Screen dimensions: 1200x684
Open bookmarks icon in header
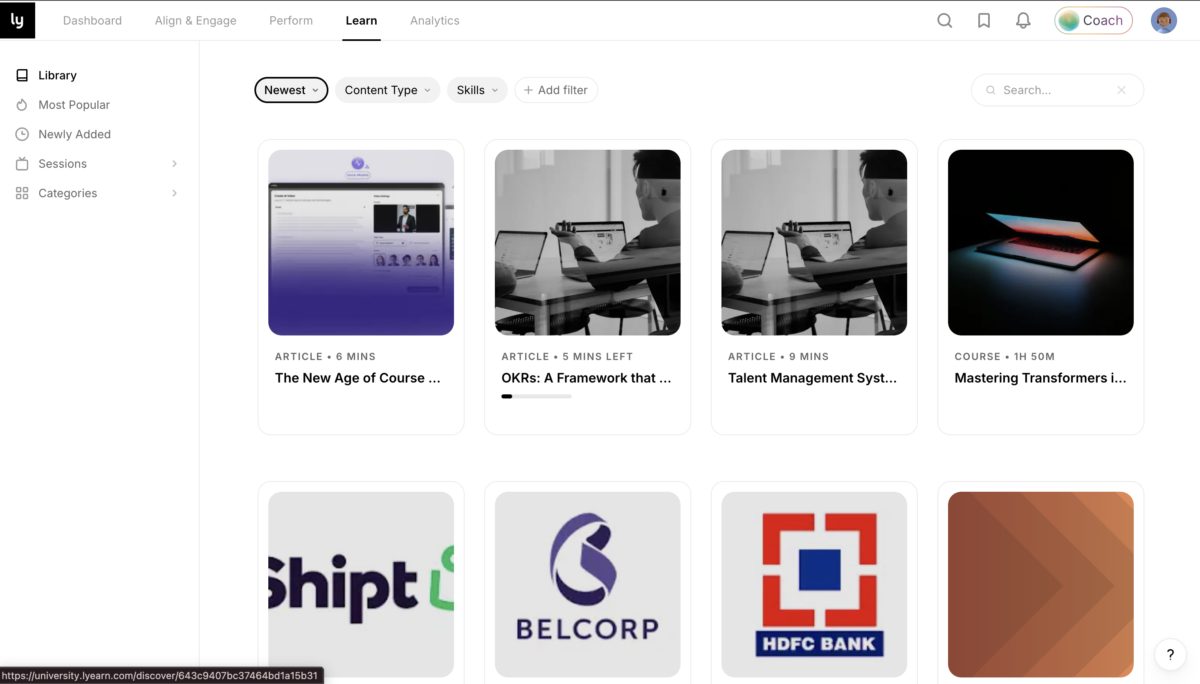(x=984, y=20)
